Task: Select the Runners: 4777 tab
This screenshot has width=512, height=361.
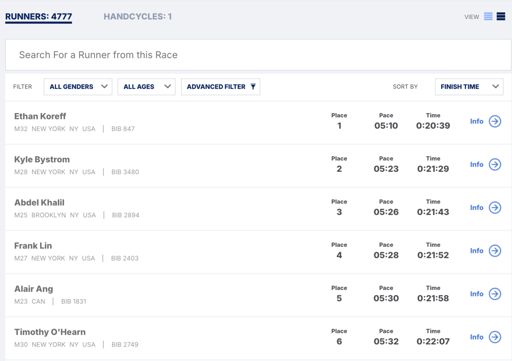Action: 39,17
